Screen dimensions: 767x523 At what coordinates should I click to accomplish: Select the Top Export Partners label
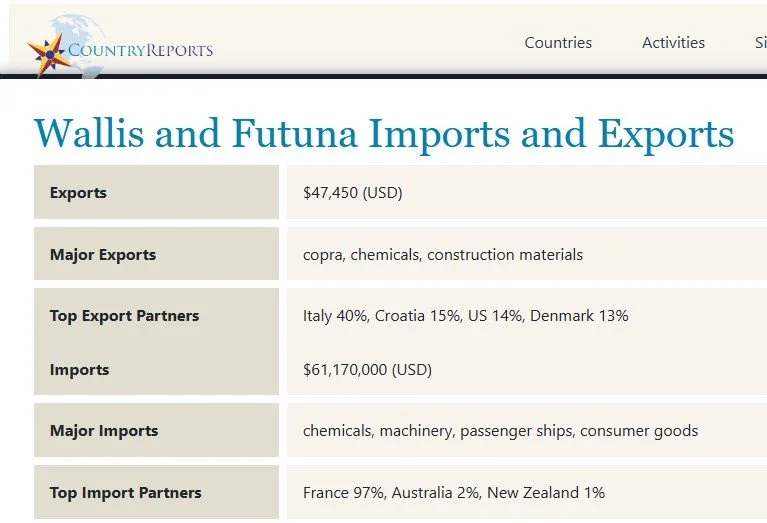click(124, 316)
